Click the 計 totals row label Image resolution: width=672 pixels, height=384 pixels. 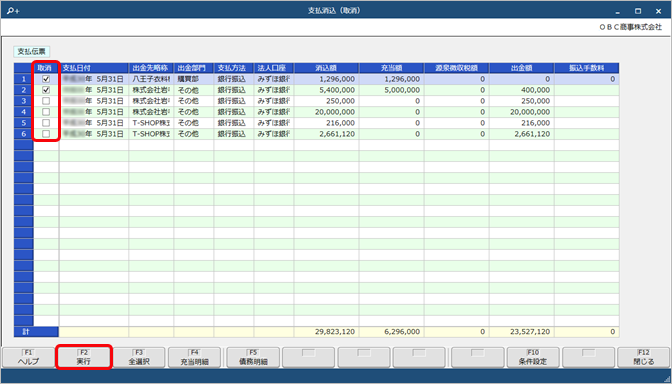click(x=36, y=332)
